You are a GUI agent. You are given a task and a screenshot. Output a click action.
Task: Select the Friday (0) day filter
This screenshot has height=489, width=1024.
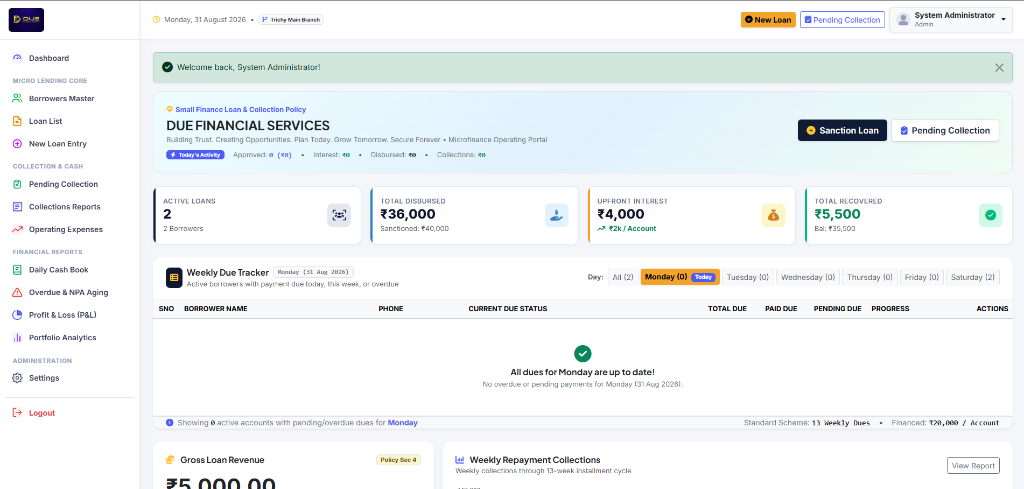(x=922, y=277)
